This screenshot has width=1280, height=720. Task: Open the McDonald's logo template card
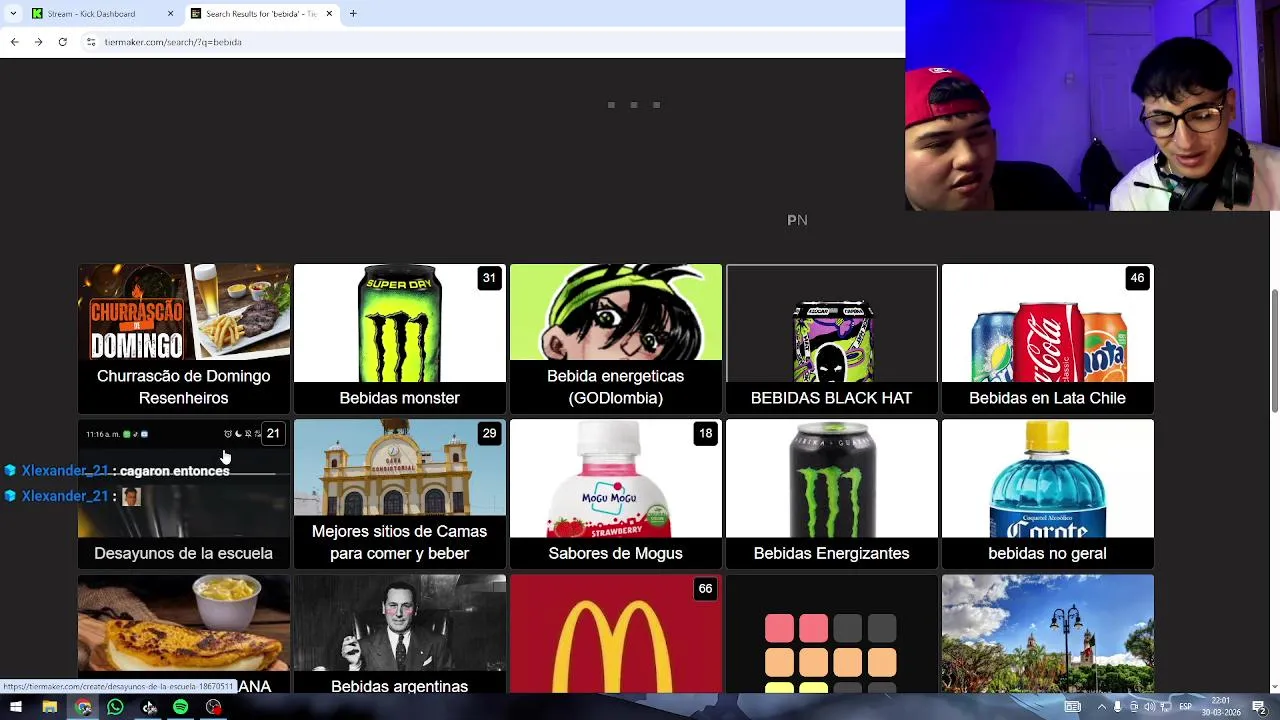pos(616,634)
